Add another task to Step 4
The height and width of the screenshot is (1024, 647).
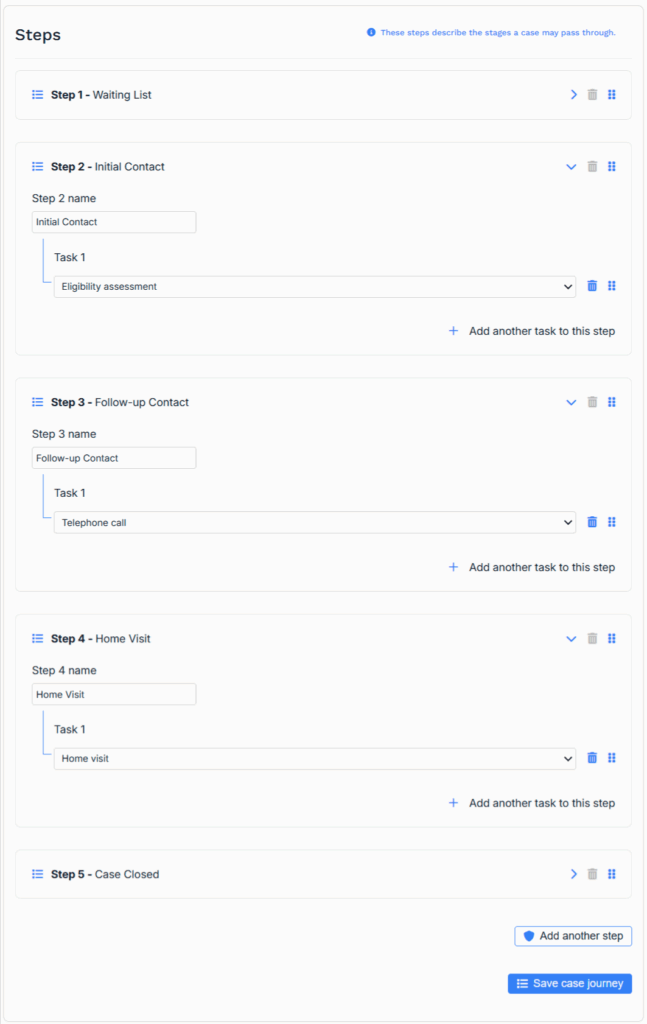pos(532,803)
